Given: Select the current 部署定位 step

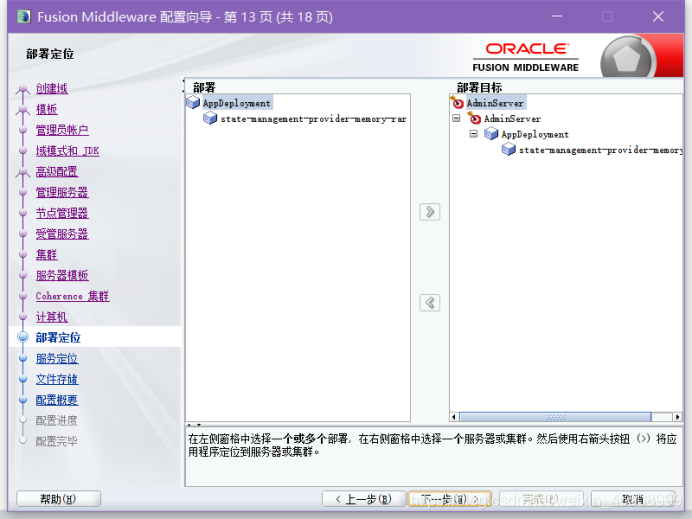Looking at the screenshot, I should [58, 337].
